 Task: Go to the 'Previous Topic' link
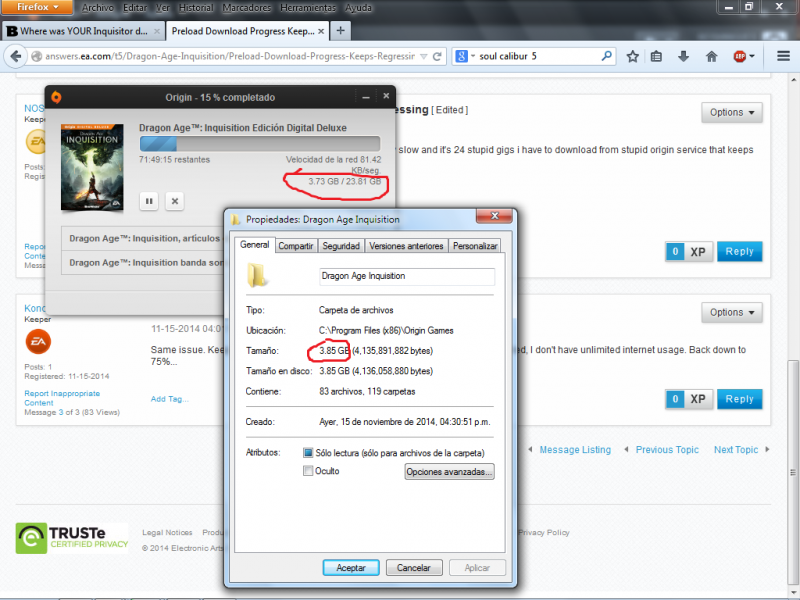pos(667,449)
